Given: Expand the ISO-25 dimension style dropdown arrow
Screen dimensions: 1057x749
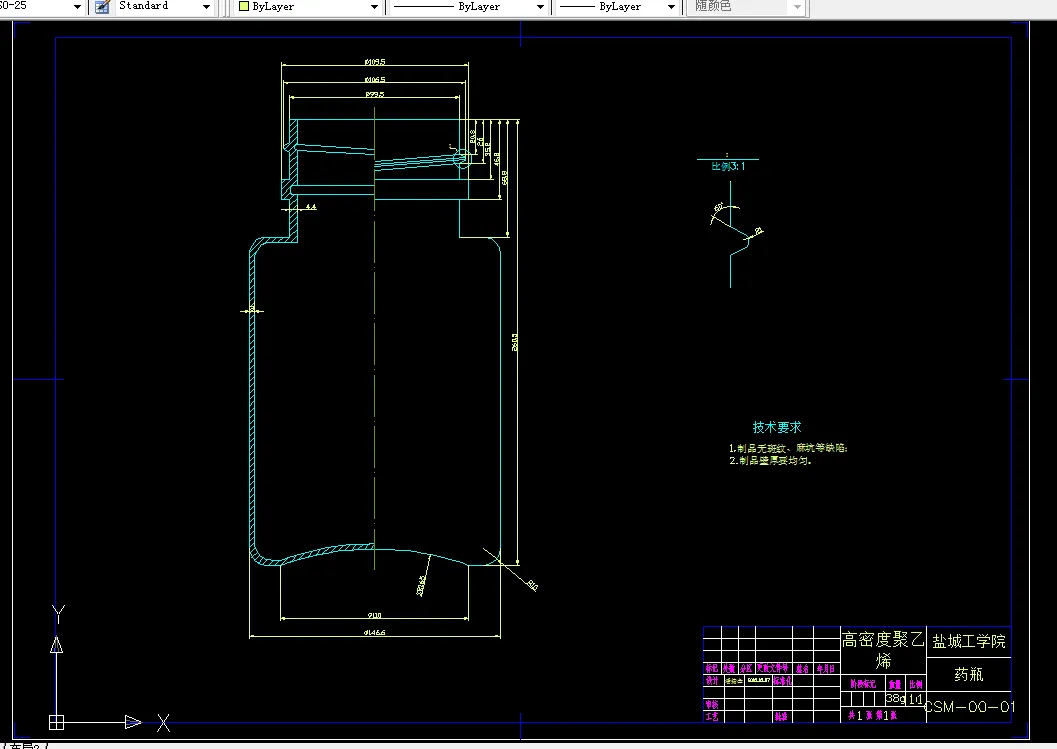Looking at the screenshot, I should point(77,7).
